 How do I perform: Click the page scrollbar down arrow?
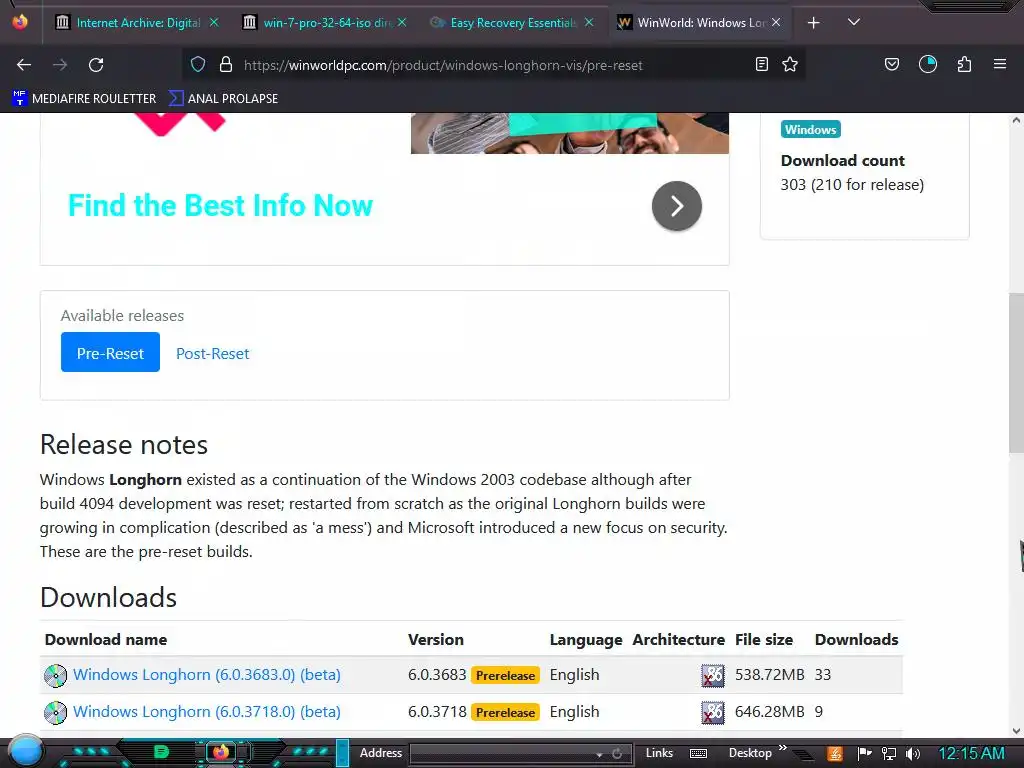pyautogui.click(x=1016, y=730)
